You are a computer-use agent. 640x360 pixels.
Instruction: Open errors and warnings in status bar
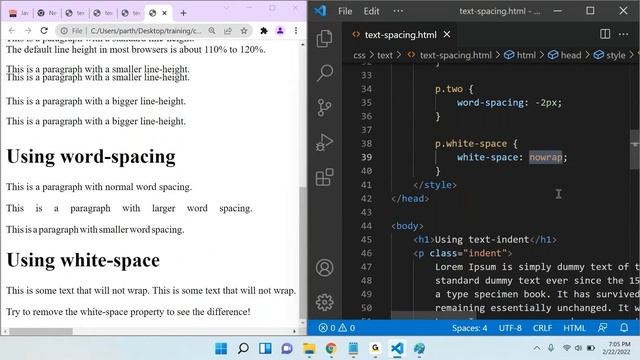(337, 328)
